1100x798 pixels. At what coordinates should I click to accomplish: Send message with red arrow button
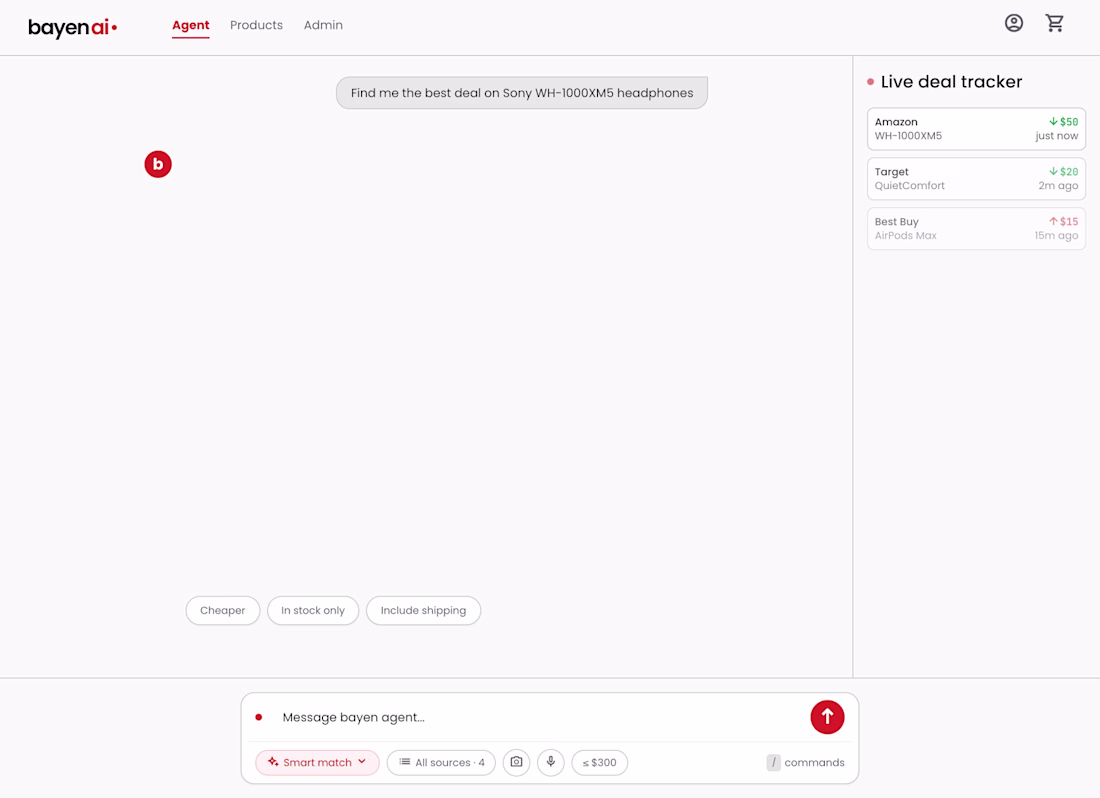coord(827,717)
